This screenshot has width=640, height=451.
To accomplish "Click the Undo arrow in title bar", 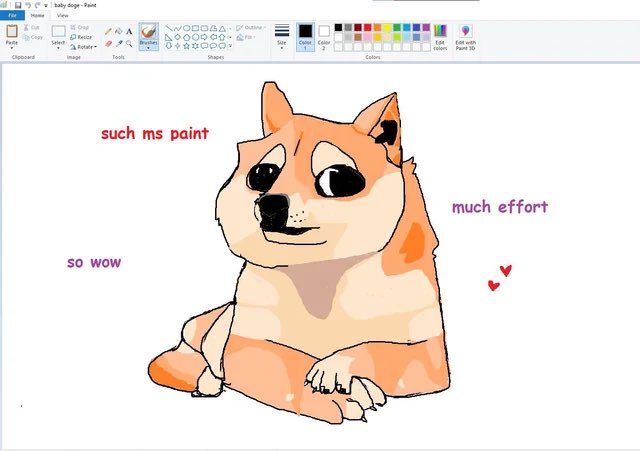I will pyautogui.click(x=28, y=5).
